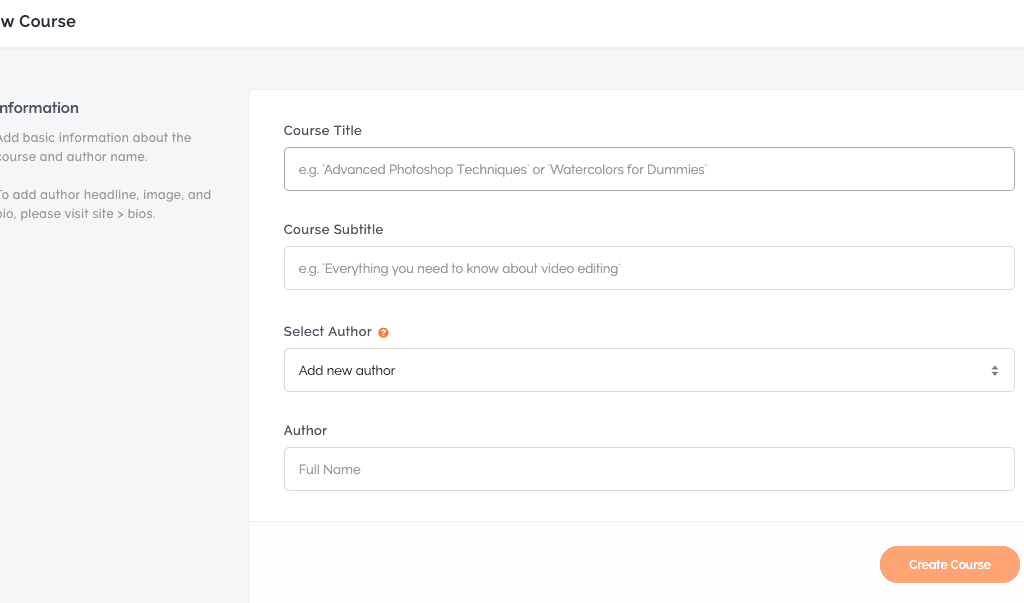This screenshot has height=603, width=1024.
Task: Click the Author Full Name field
Action: (x=649, y=469)
